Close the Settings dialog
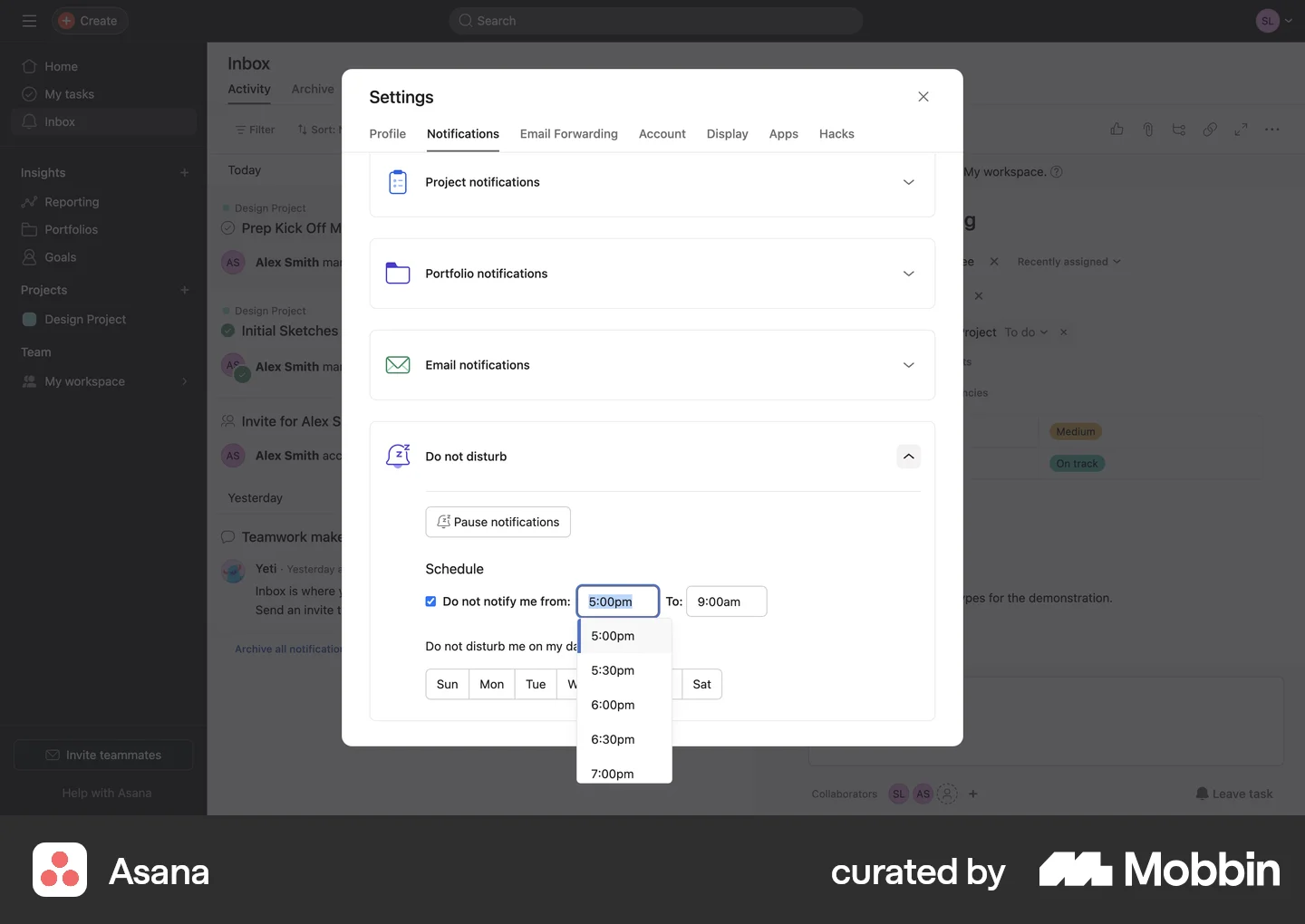 (x=923, y=97)
